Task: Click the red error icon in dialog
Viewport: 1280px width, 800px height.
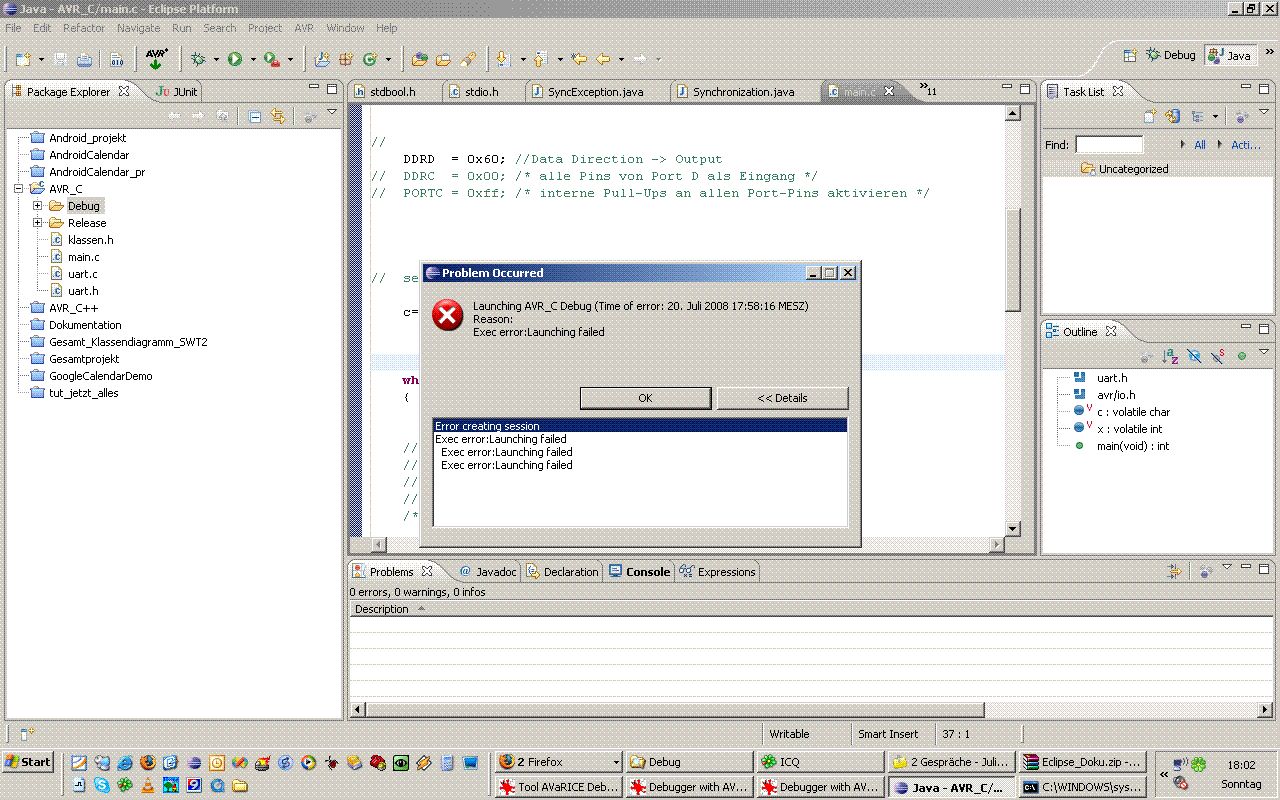Action: coord(447,316)
